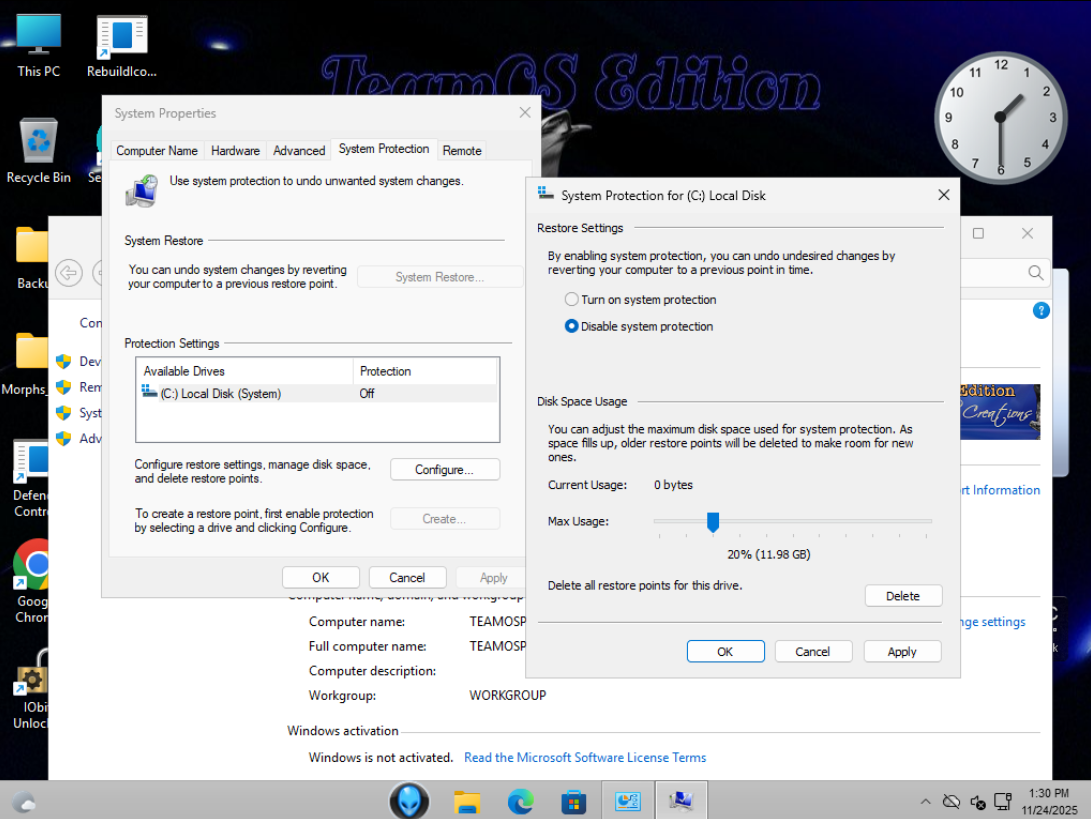This screenshot has width=1091, height=819.
Task: Launch Microsoft Edge from the taskbar
Action: 520,802
